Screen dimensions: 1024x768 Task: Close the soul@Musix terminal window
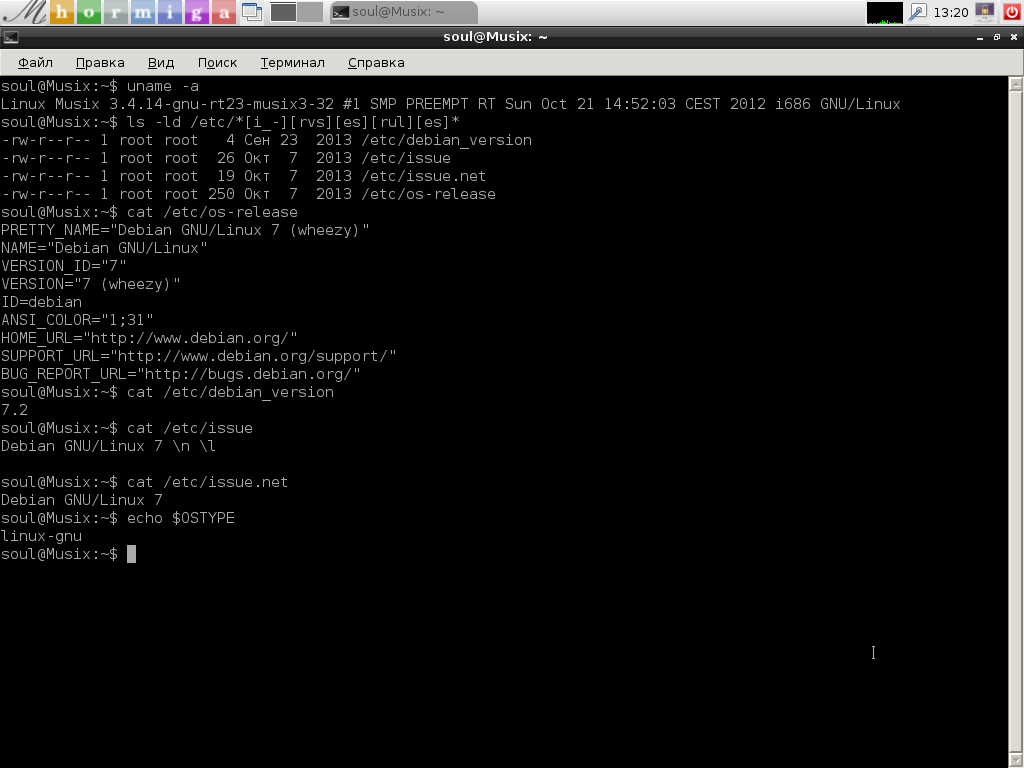(x=1014, y=37)
